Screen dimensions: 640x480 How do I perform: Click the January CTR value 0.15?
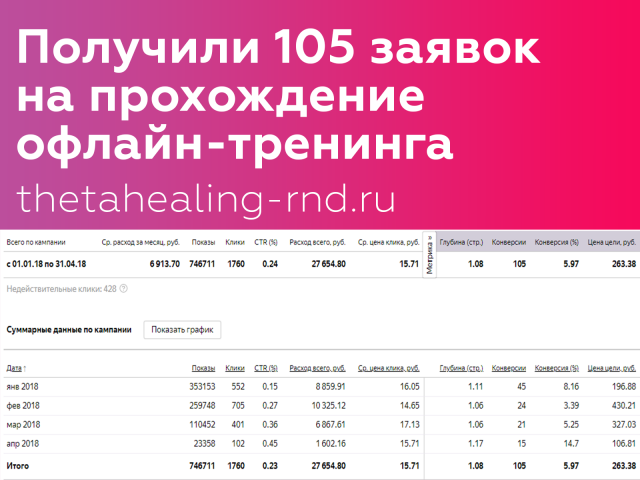point(270,387)
